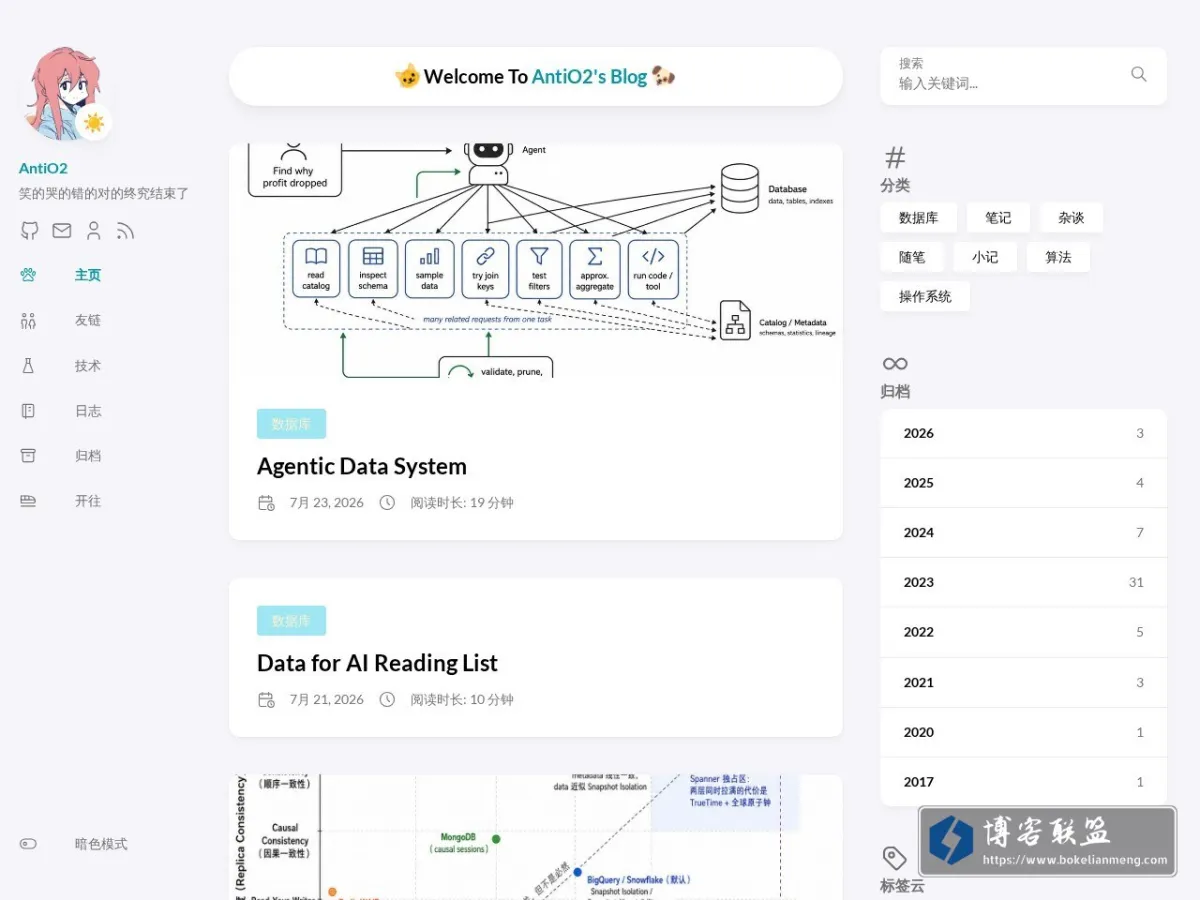This screenshot has height=900, width=1200.
Task: Select the 数据库 tag on Data for AI Reading List
Action: coord(291,621)
